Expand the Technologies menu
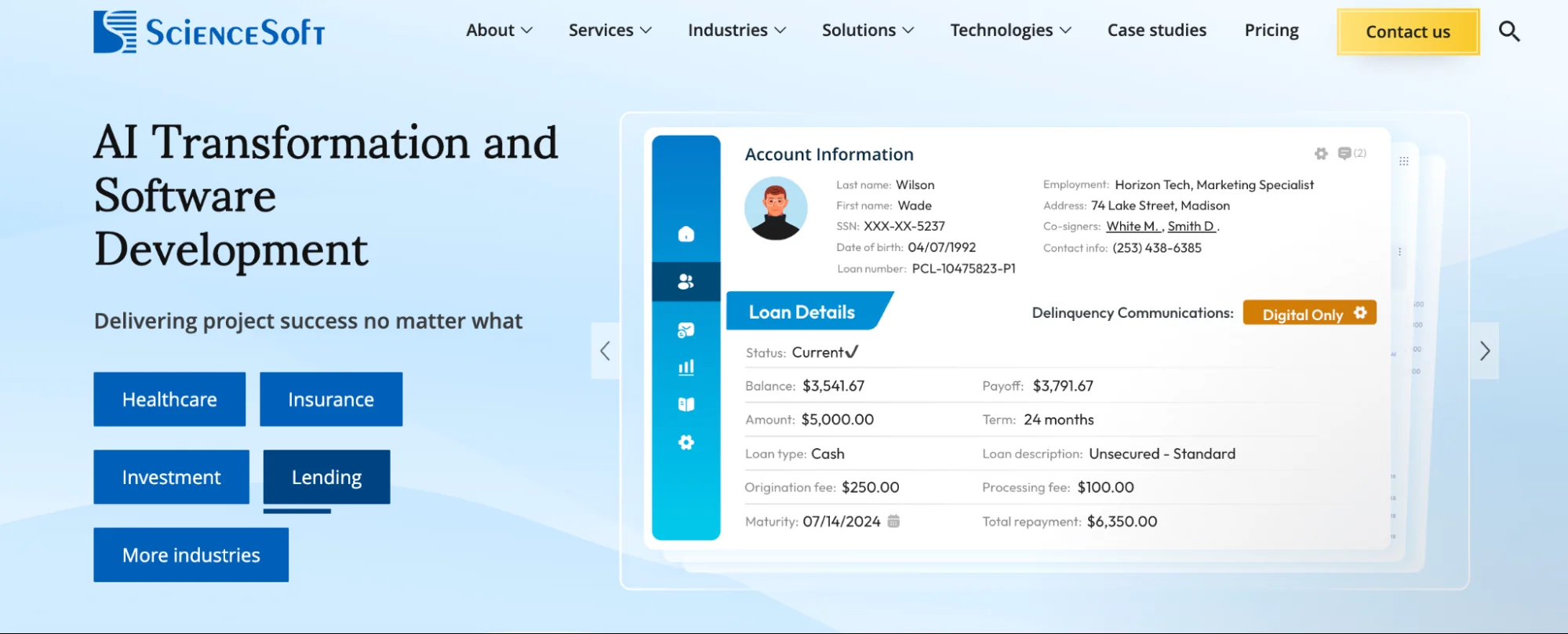This screenshot has width=1568, height=634. pyautogui.click(x=1011, y=31)
